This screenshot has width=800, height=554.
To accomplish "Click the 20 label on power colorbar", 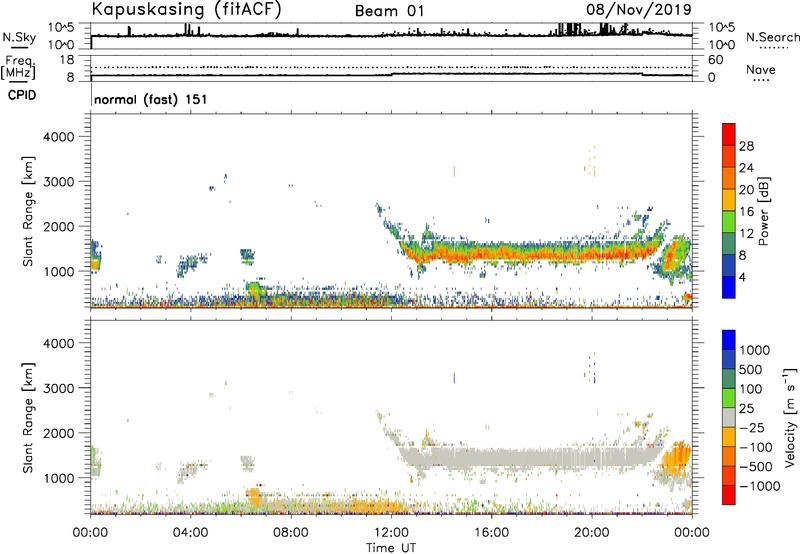I will click(746, 190).
